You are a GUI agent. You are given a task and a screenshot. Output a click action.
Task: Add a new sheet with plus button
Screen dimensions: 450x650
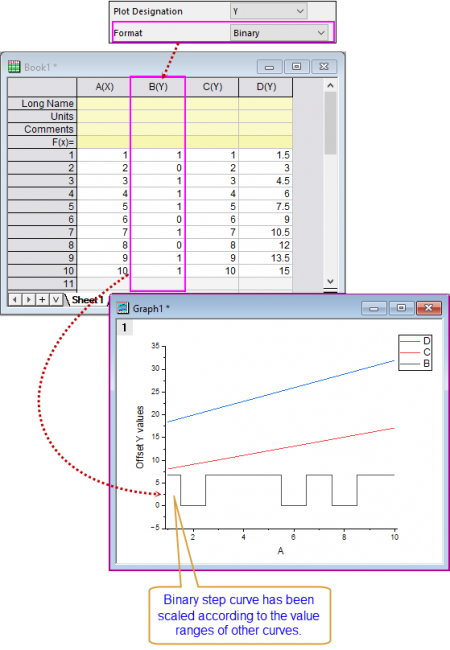pos(42,299)
